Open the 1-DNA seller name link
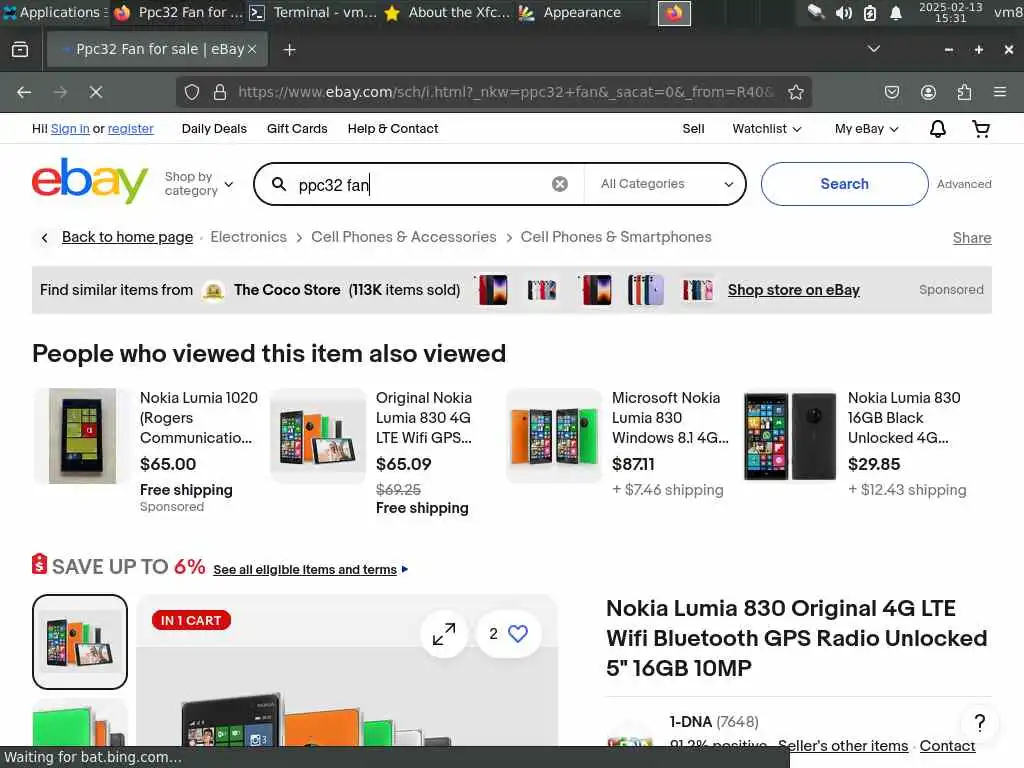This screenshot has height=768, width=1024. 690,722
